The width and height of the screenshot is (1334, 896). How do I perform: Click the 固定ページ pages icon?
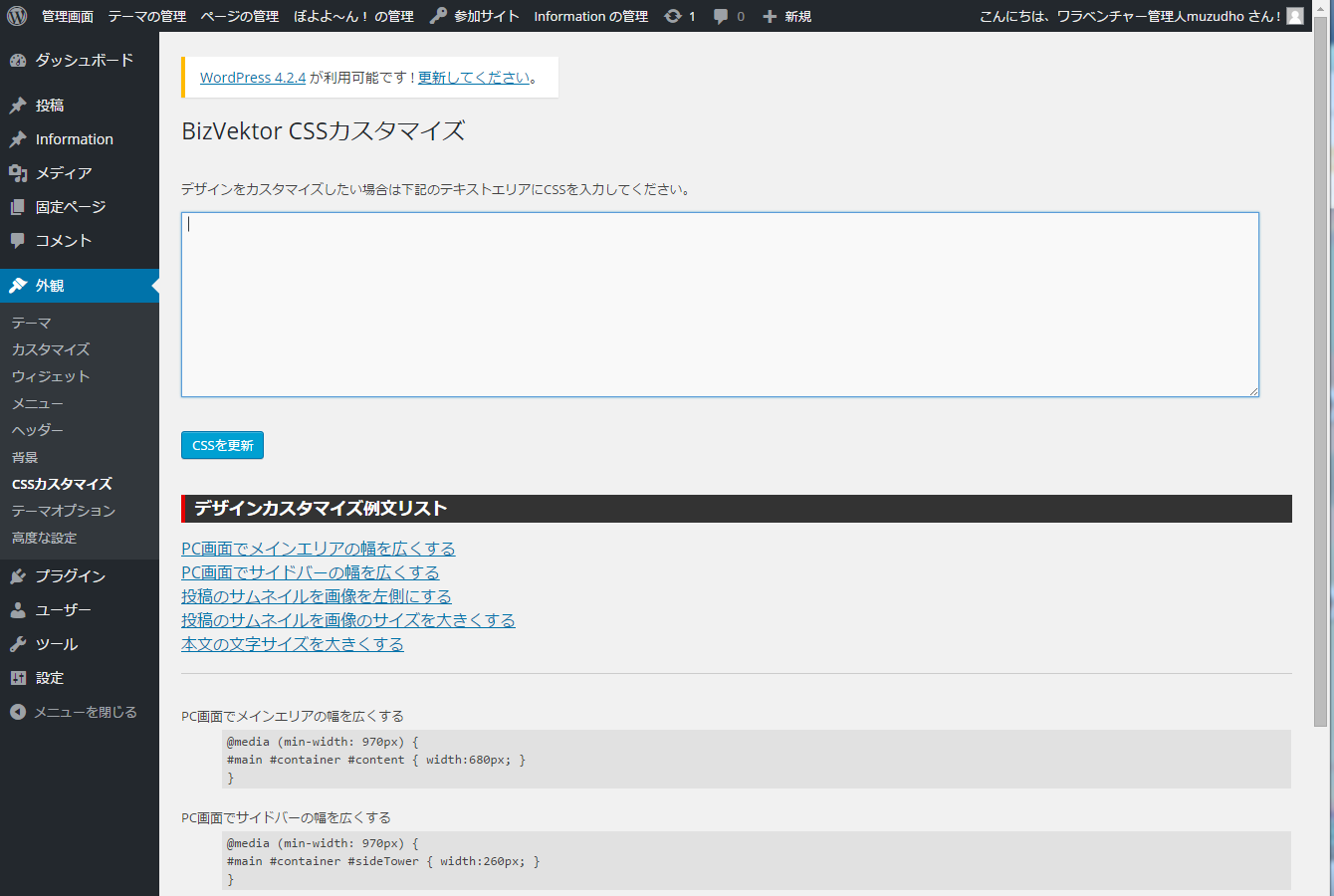pos(18,207)
